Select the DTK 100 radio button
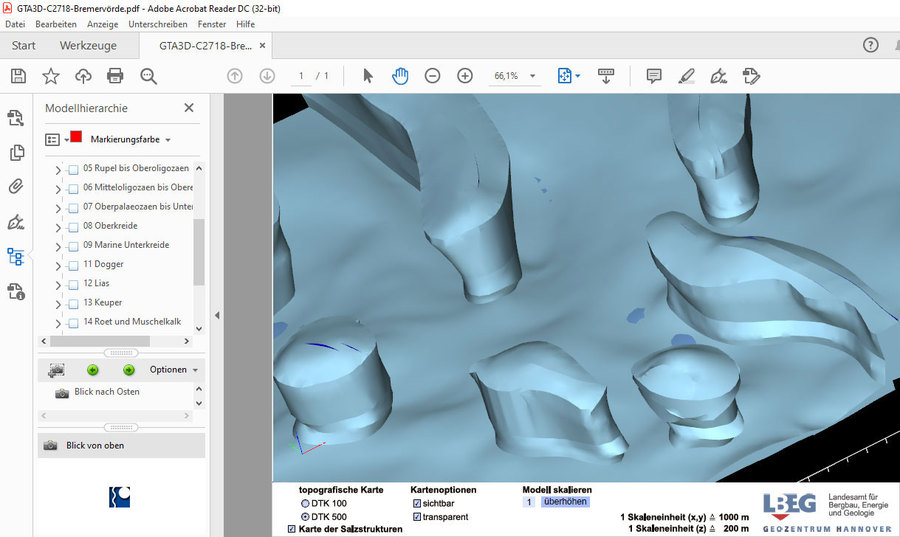This screenshot has width=900, height=537. tap(306, 503)
